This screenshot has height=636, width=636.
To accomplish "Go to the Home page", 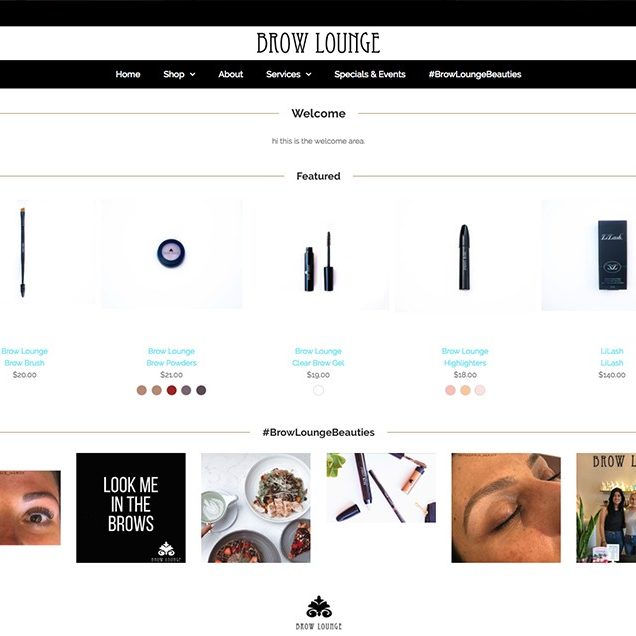I will point(128,74).
